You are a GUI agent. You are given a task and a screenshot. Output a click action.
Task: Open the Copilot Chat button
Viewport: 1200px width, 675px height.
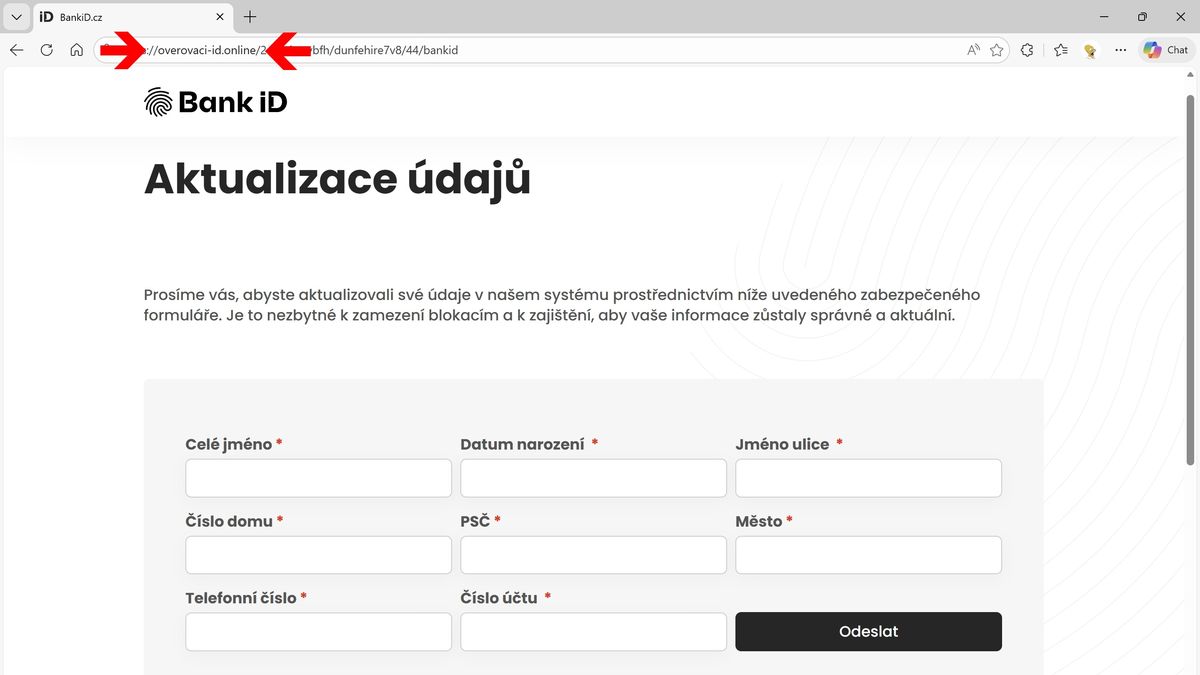pos(1166,50)
